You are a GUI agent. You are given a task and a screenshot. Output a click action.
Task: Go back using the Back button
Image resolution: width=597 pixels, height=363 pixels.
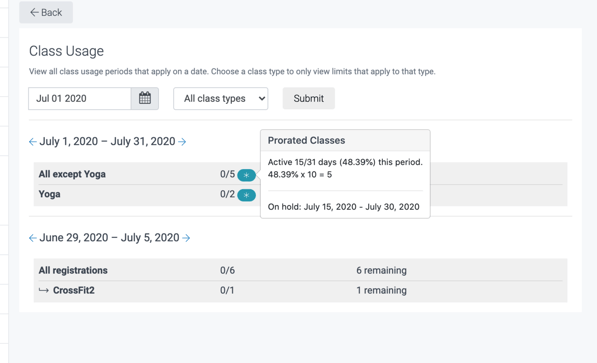(46, 12)
